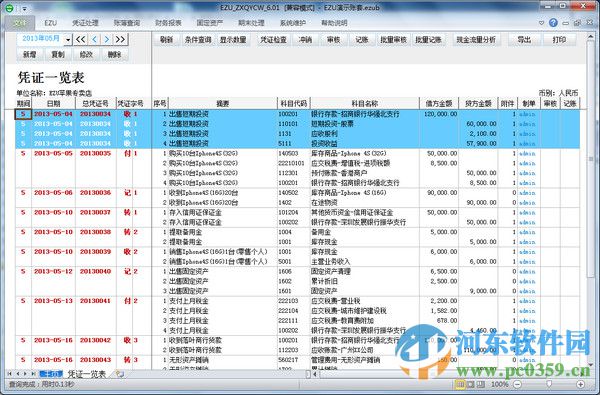Click the 审核 toolbar button
The height and width of the screenshot is (395, 600).
click(x=333, y=39)
